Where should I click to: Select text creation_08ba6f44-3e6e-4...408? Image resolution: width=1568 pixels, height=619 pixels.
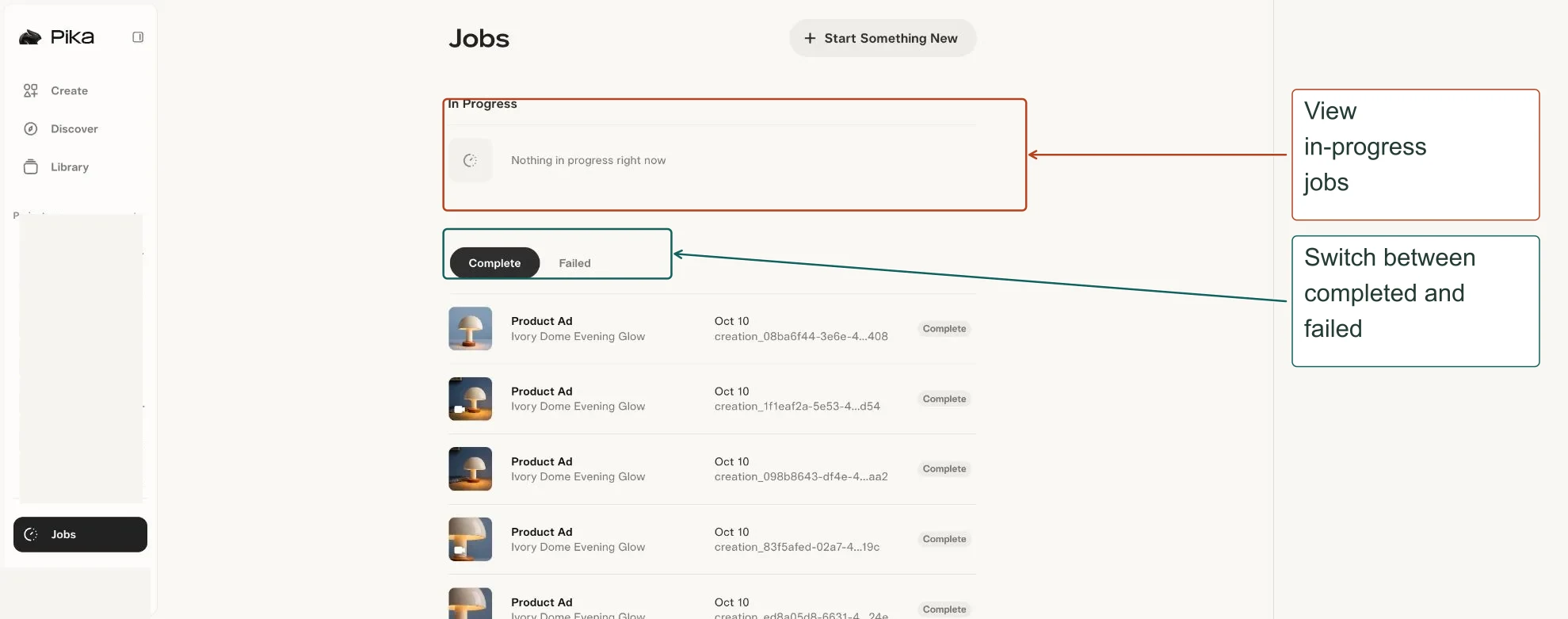pyautogui.click(x=801, y=337)
